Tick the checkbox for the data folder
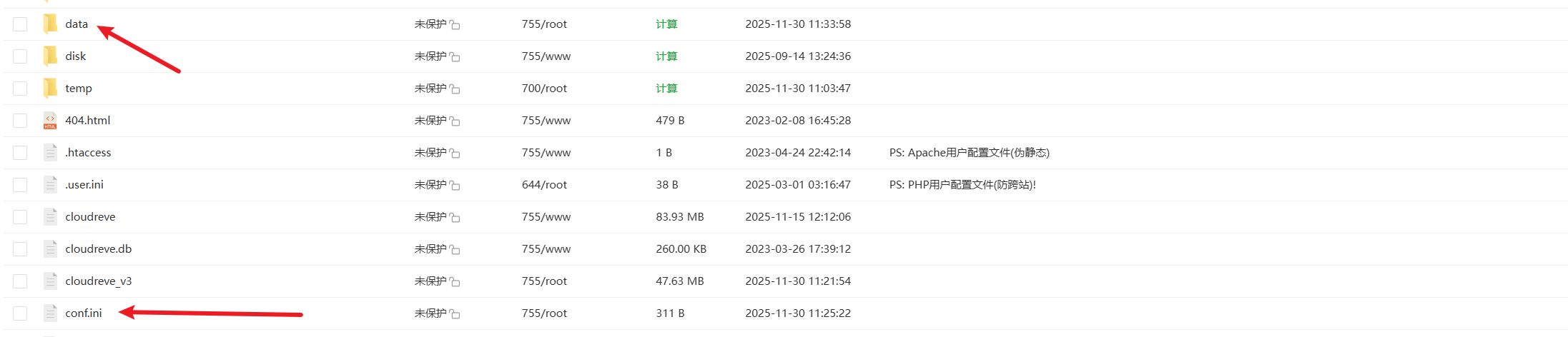 click(x=20, y=24)
